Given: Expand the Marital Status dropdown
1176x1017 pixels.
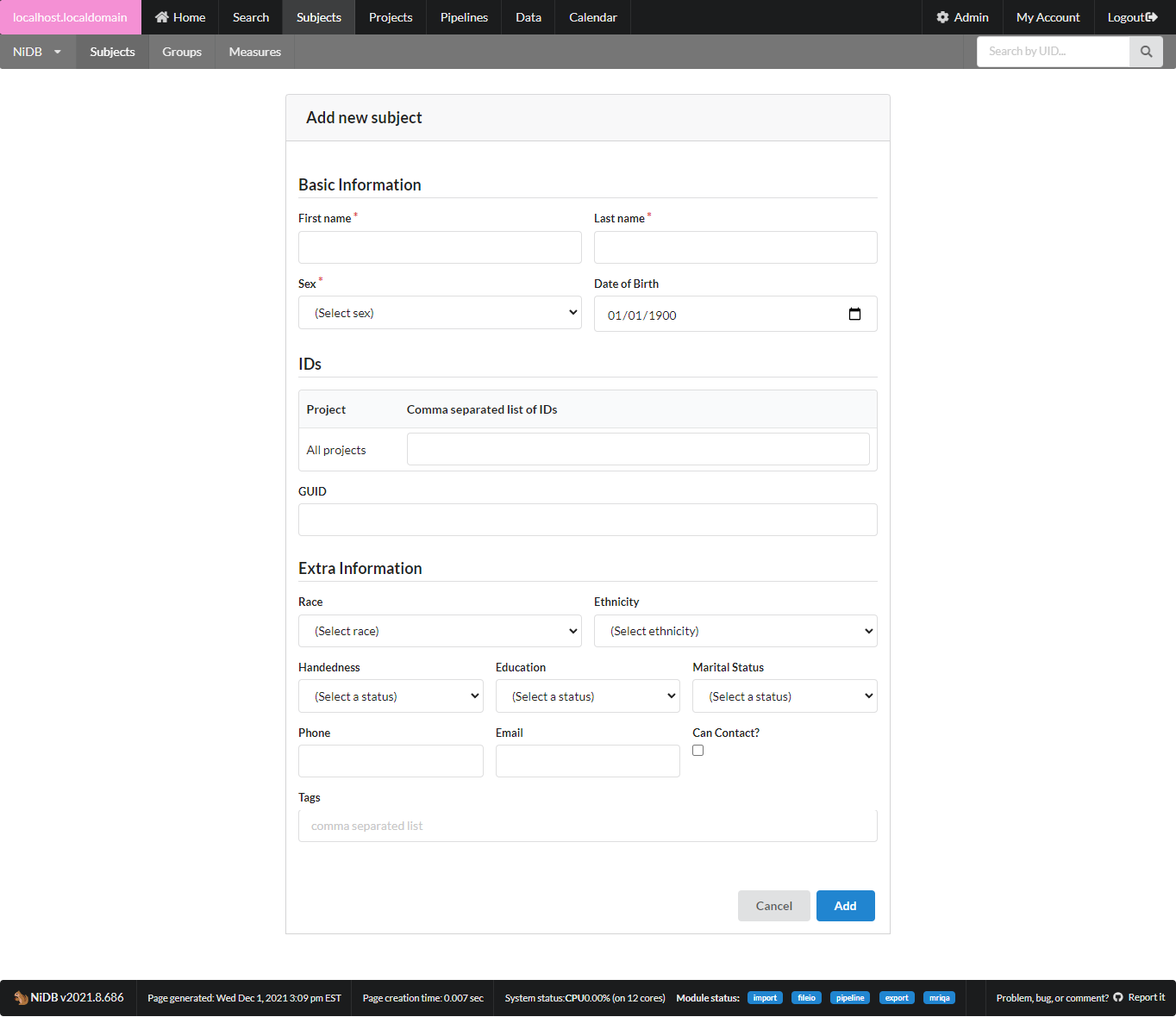Looking at the screenshot, I should point(785,696).
